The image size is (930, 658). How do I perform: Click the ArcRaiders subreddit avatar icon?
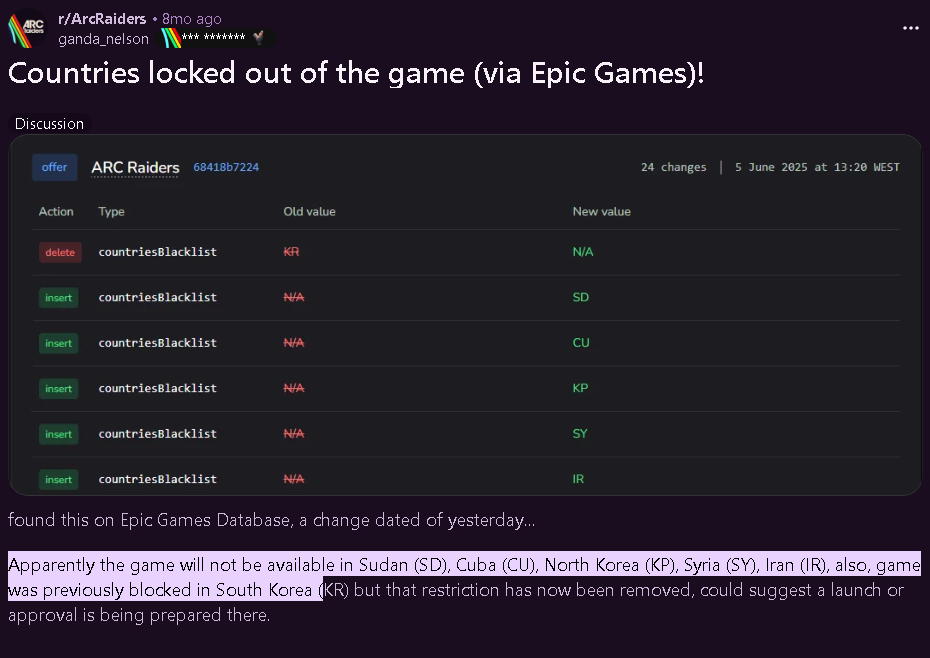27,30
